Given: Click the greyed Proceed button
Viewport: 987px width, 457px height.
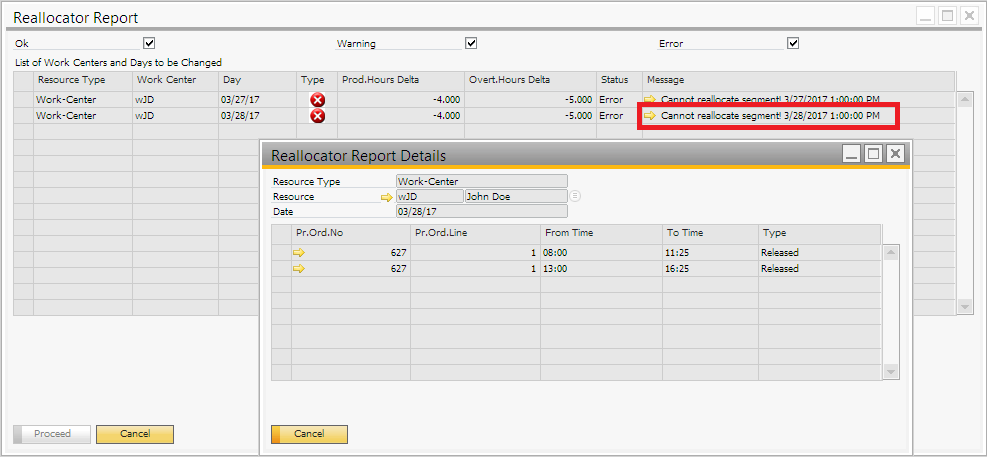Looking at the screenshot, I should [52, 434].
